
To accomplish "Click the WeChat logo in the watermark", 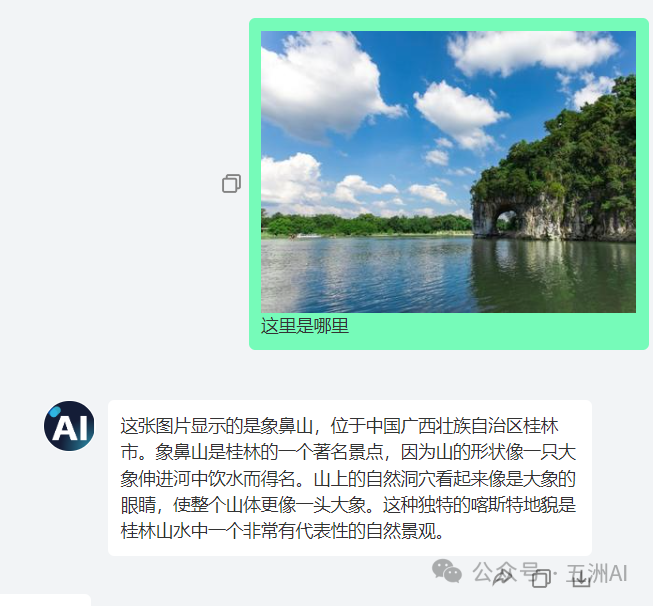I will [447, 571].
